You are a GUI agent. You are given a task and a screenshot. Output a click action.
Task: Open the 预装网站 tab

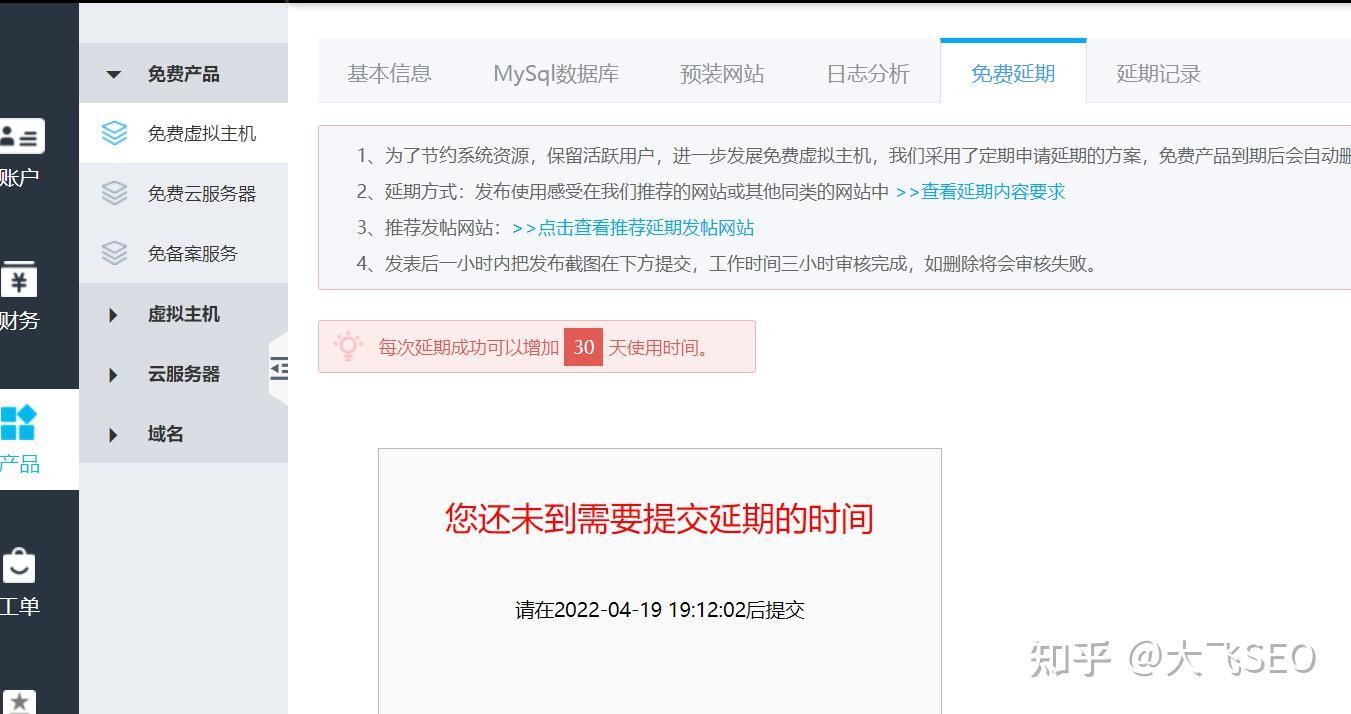[722, 73]
